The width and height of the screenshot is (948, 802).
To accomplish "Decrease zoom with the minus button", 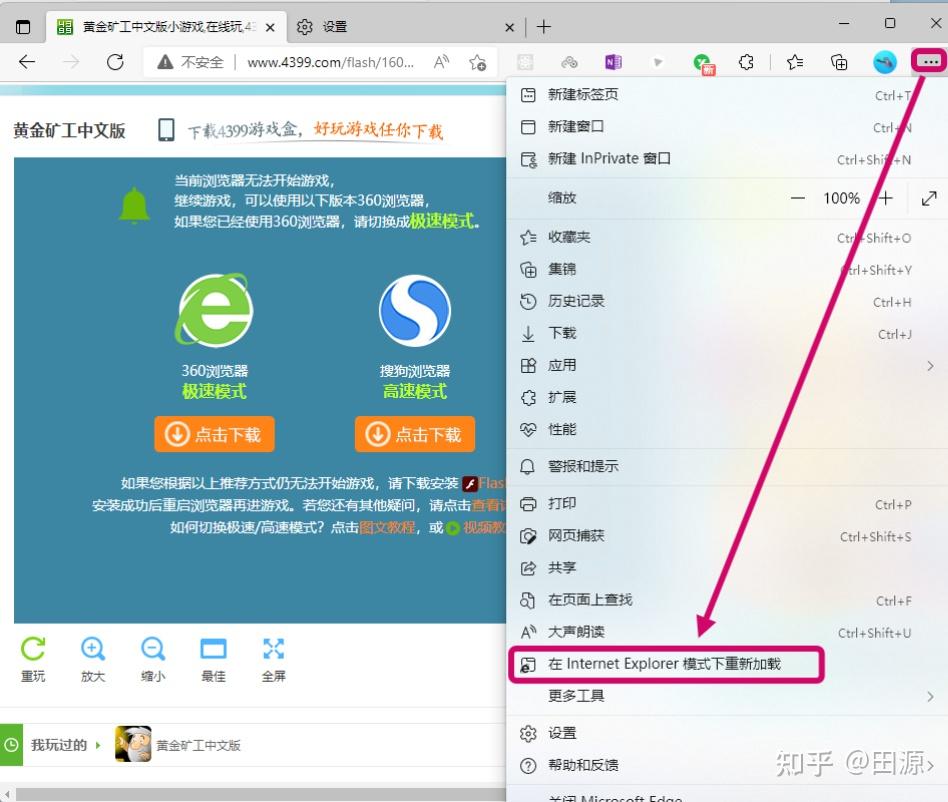I will (797, 198).
